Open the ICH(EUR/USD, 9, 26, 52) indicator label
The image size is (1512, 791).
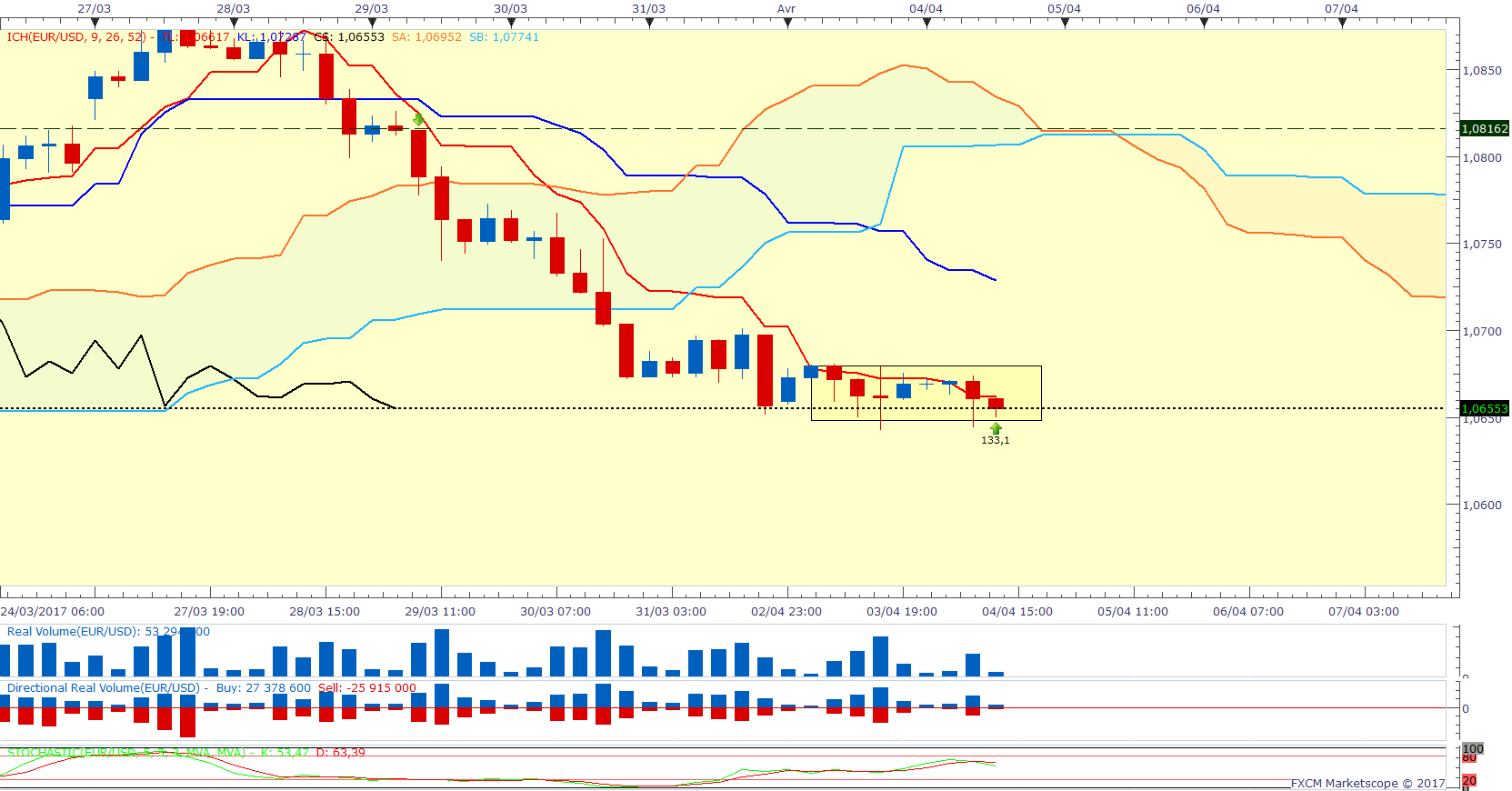click(x=76, y=37)
